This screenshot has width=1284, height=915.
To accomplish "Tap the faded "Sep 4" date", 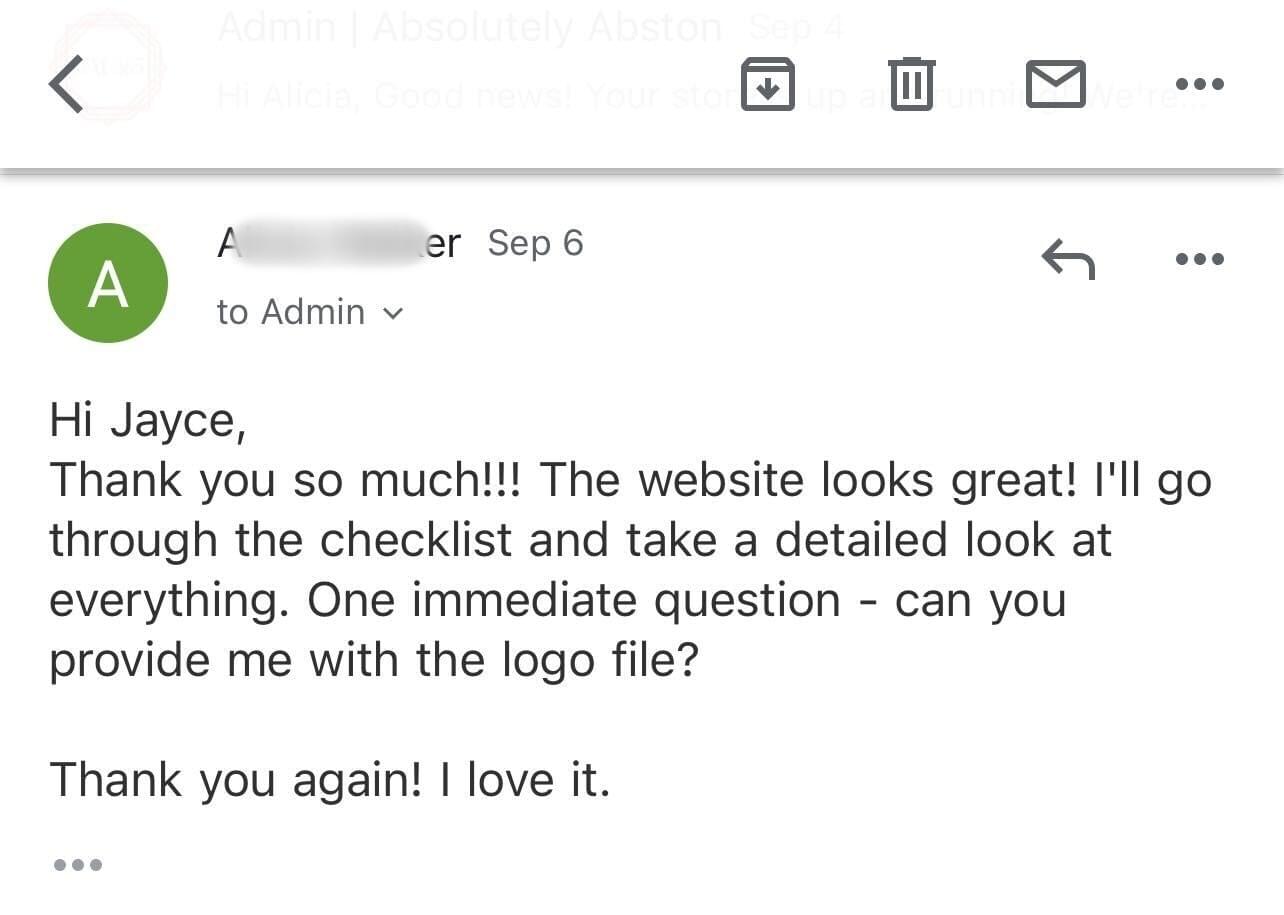I will (796, 28).
